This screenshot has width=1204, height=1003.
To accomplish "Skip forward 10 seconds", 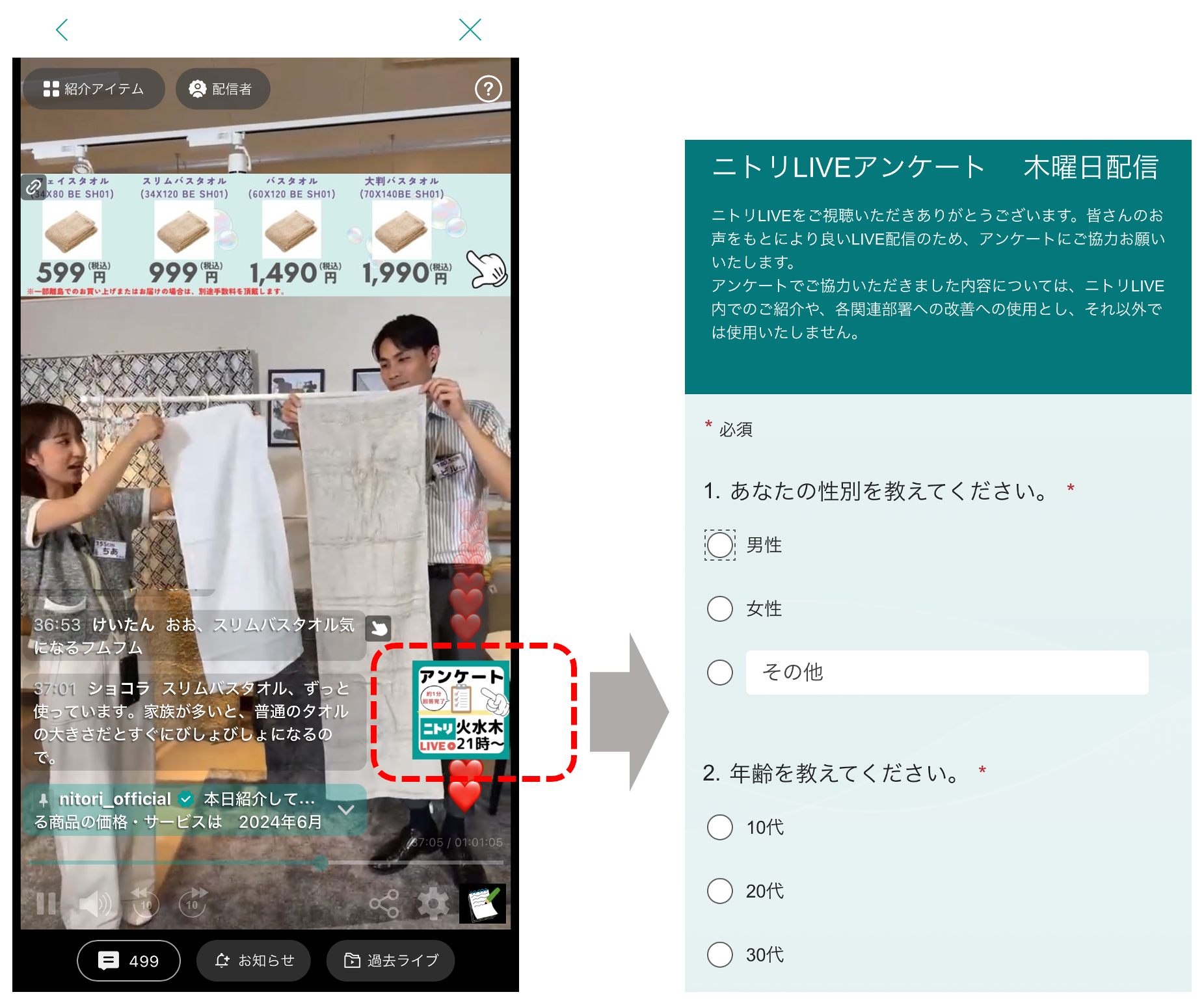I will click(x=193, y=902).
